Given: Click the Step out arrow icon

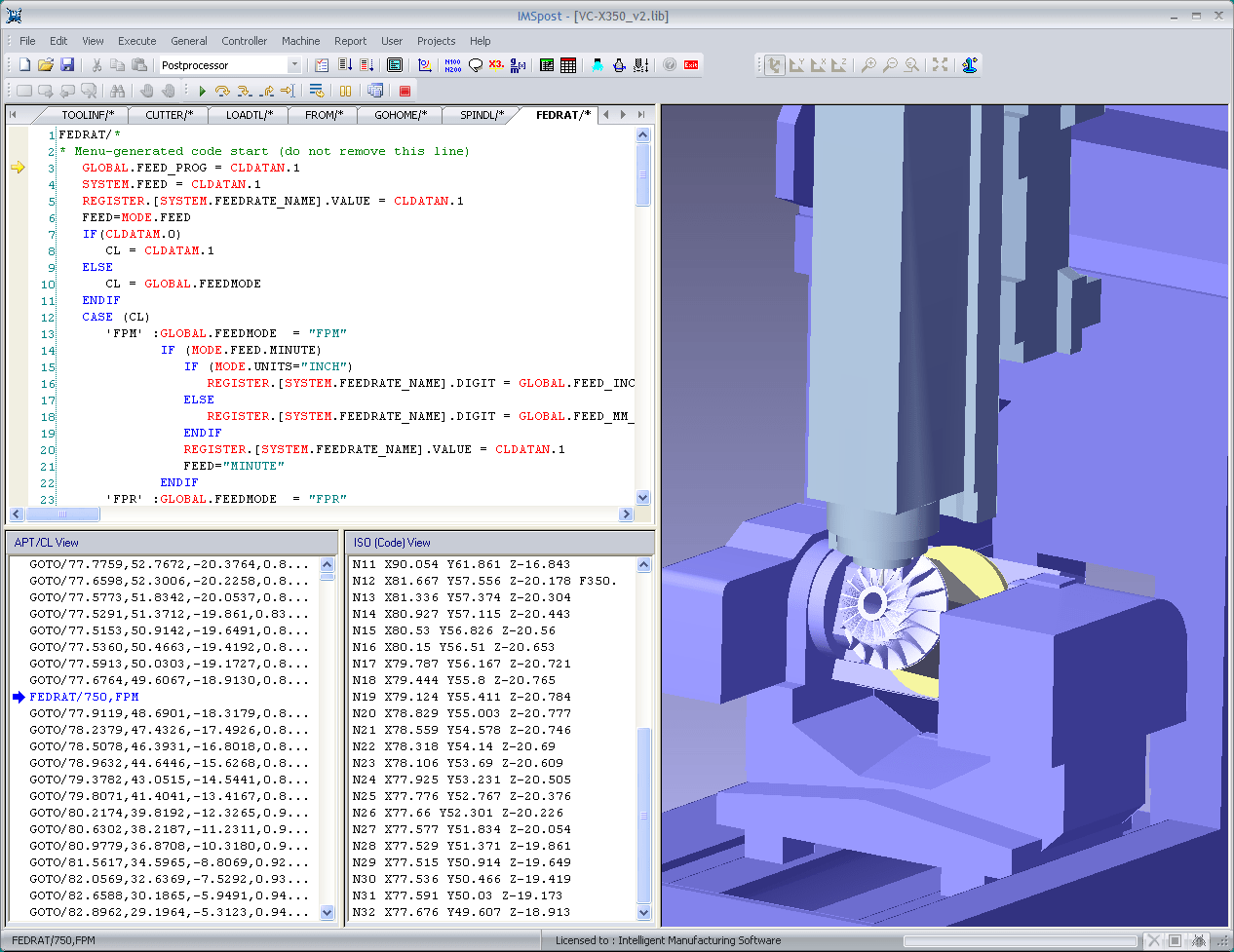Looking at the screenshot, I should [265, 91].
